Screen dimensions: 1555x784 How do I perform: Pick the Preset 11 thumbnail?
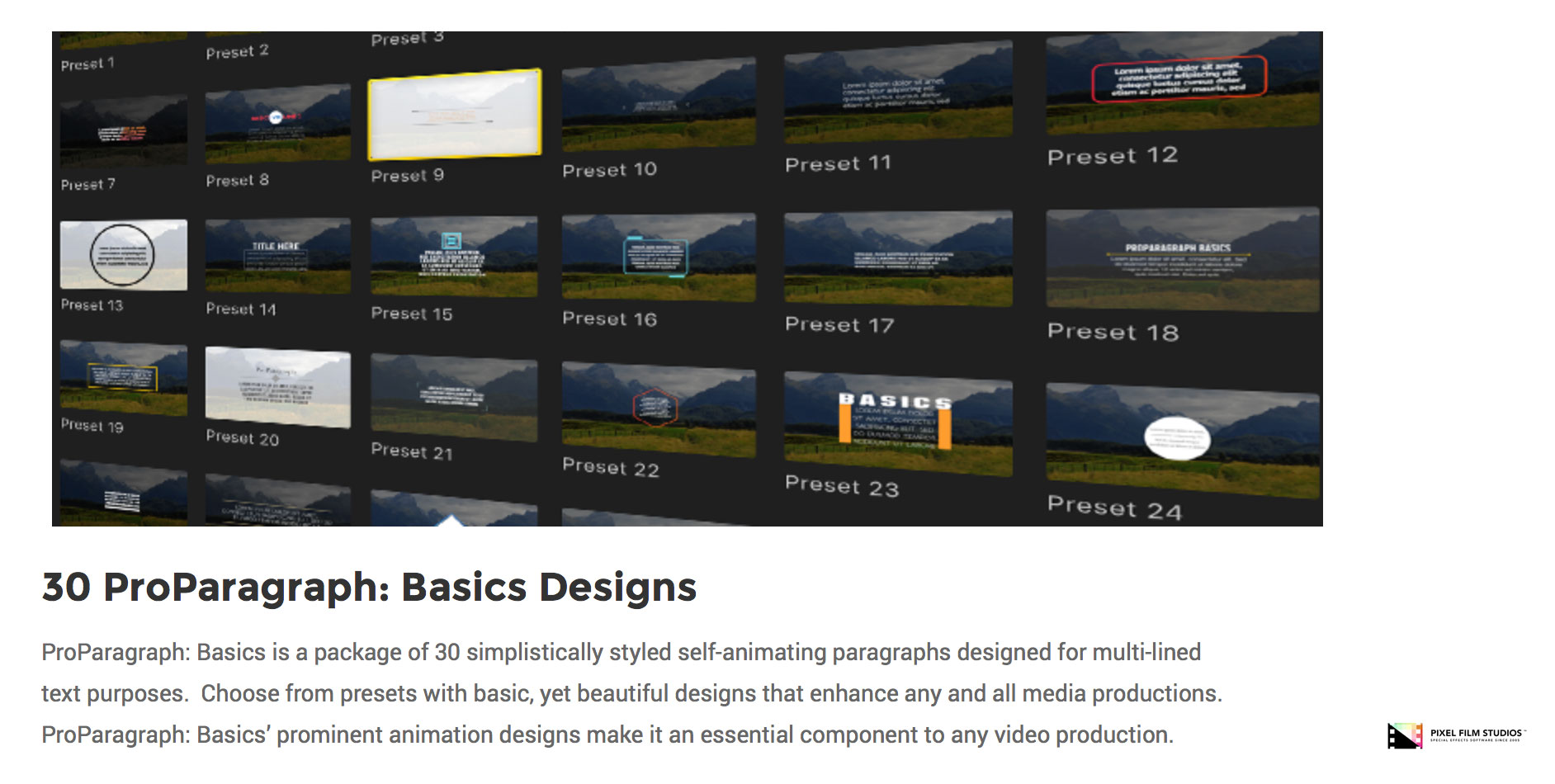click(898, 91)
